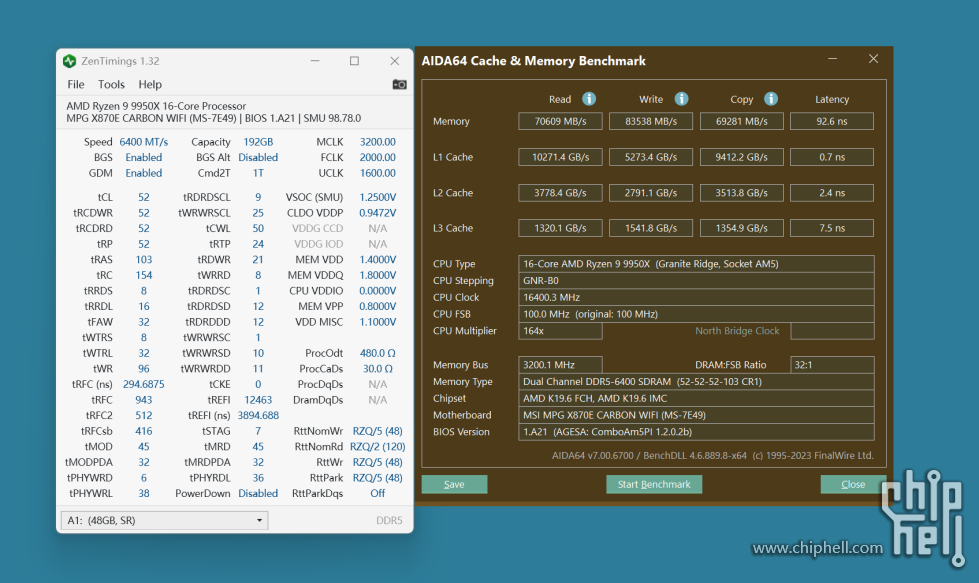Open the Tools menu in ZenTimings
This screenshot has height=583, width=979.
(111, 84)
